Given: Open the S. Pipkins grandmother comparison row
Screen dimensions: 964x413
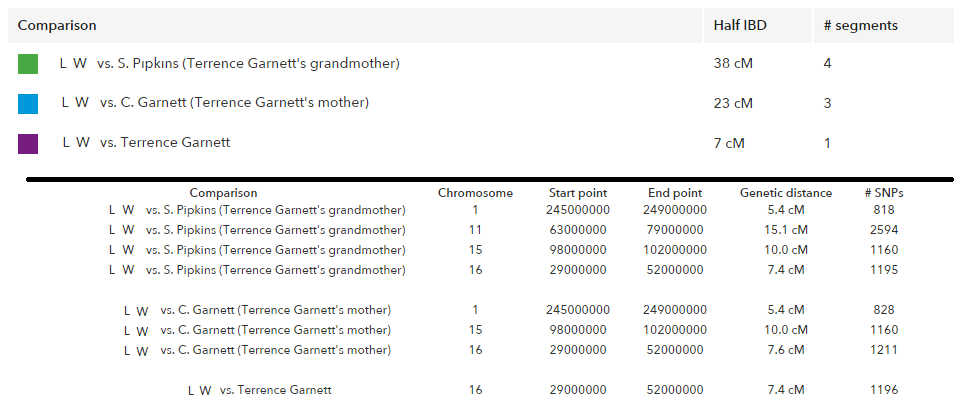Looking at the screenshot, I should click(481, 63).
